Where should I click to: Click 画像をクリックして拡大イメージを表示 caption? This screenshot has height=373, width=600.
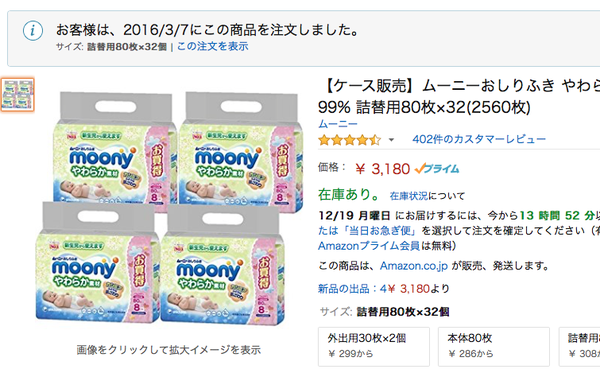(x=169, y=350)
